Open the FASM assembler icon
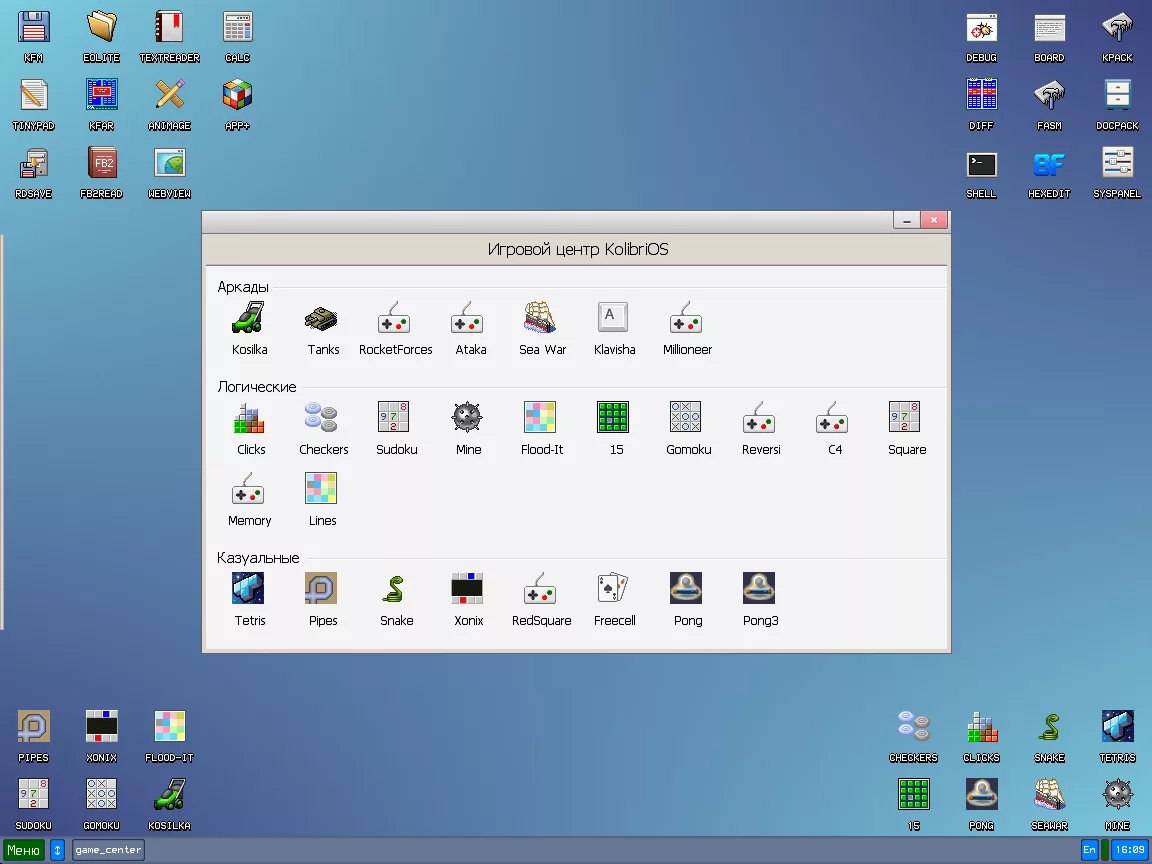1152x864 pixels. click(x=1049, y=104)
